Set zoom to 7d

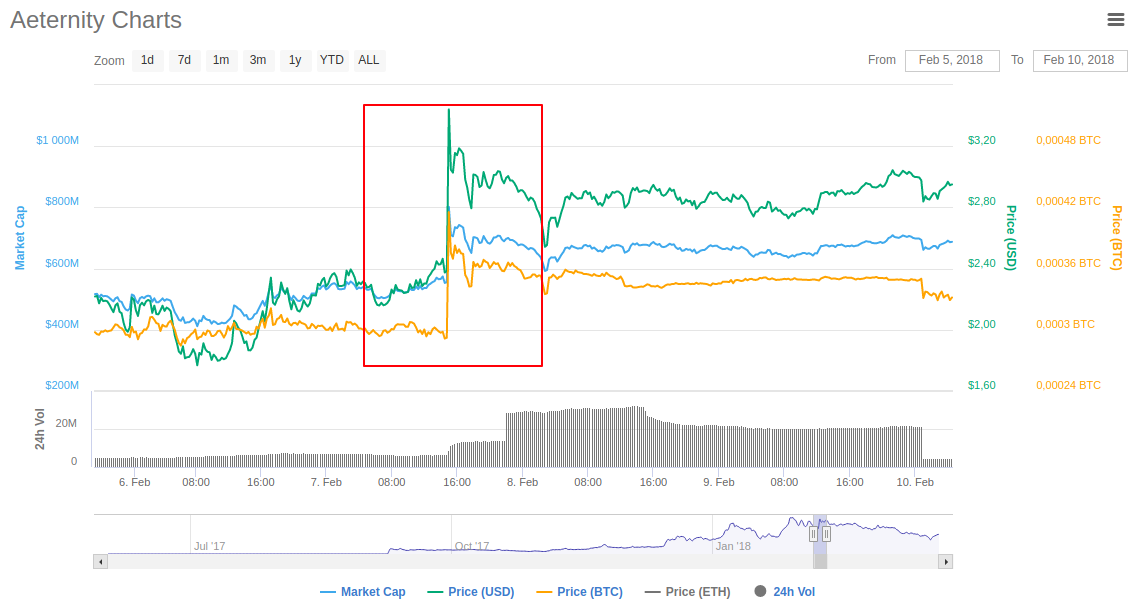click(184, 60)
